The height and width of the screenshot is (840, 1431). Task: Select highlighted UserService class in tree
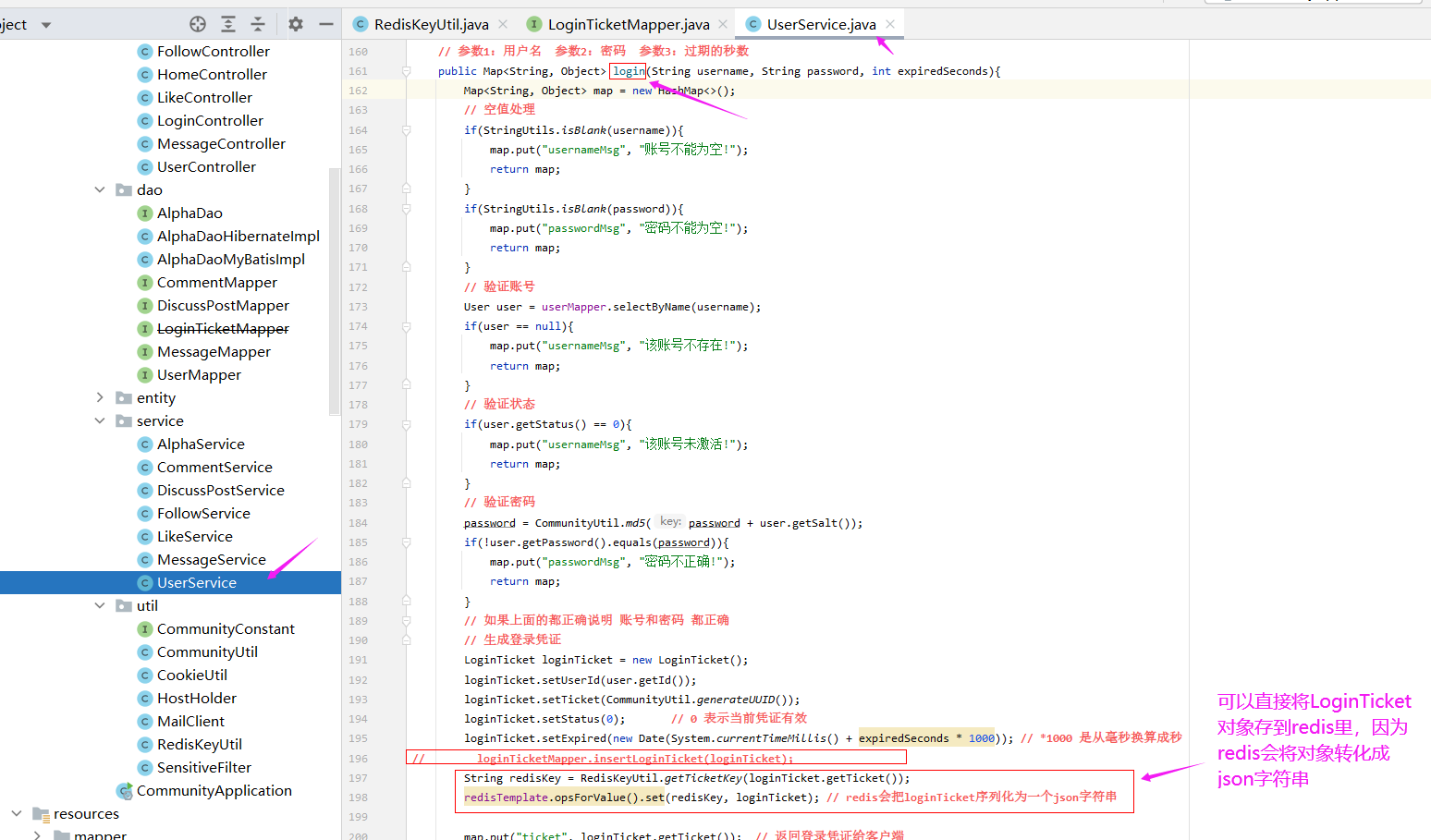[x=197, y=582]
